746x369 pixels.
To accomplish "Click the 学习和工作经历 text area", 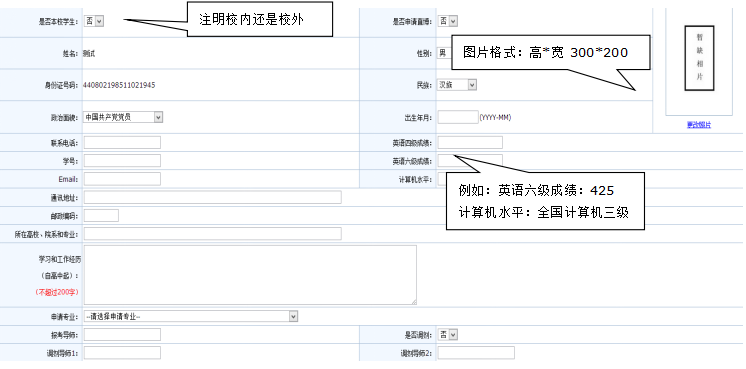I will coord(250,275).
